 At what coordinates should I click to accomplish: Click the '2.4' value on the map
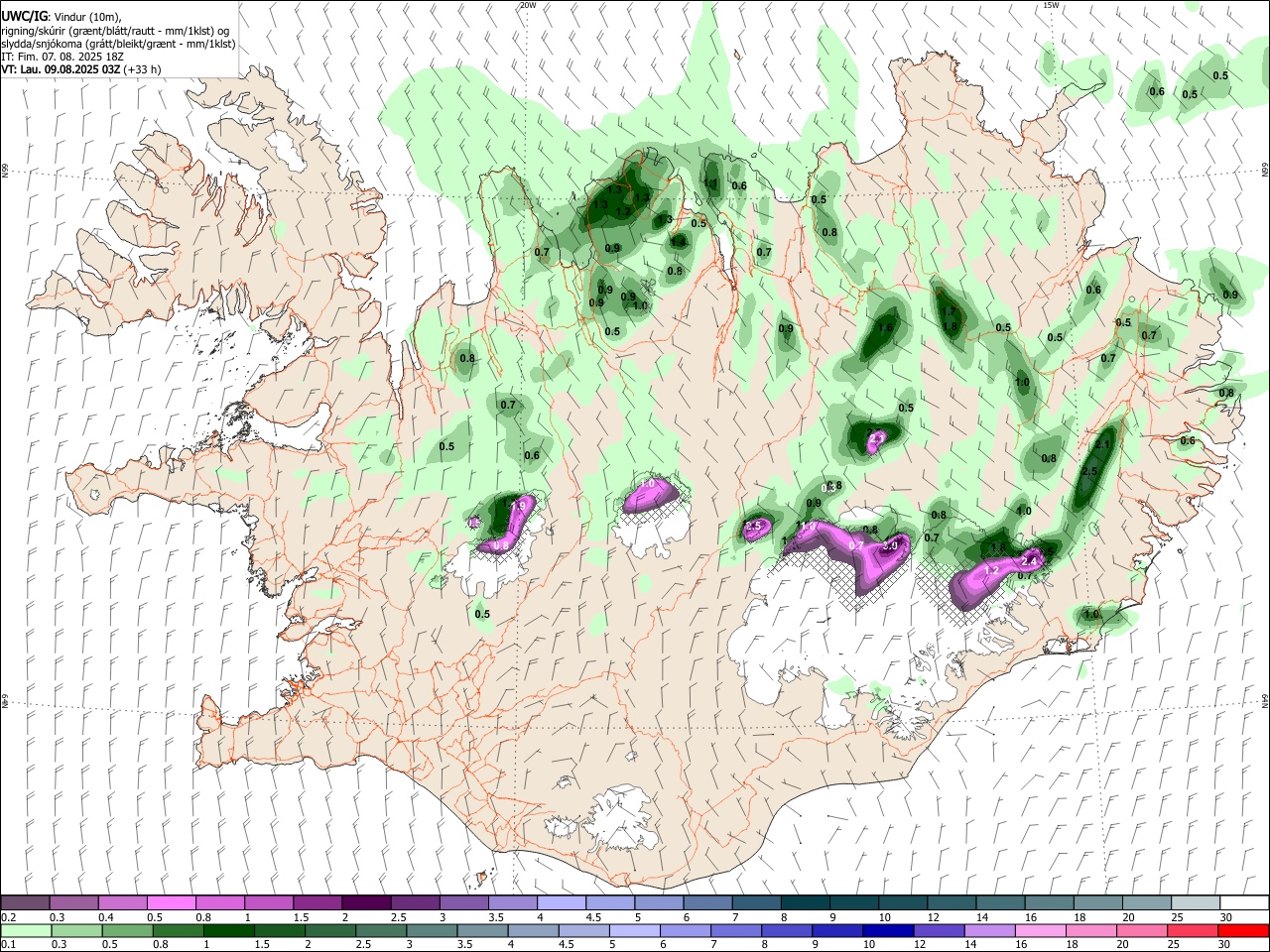point(1028,561)
